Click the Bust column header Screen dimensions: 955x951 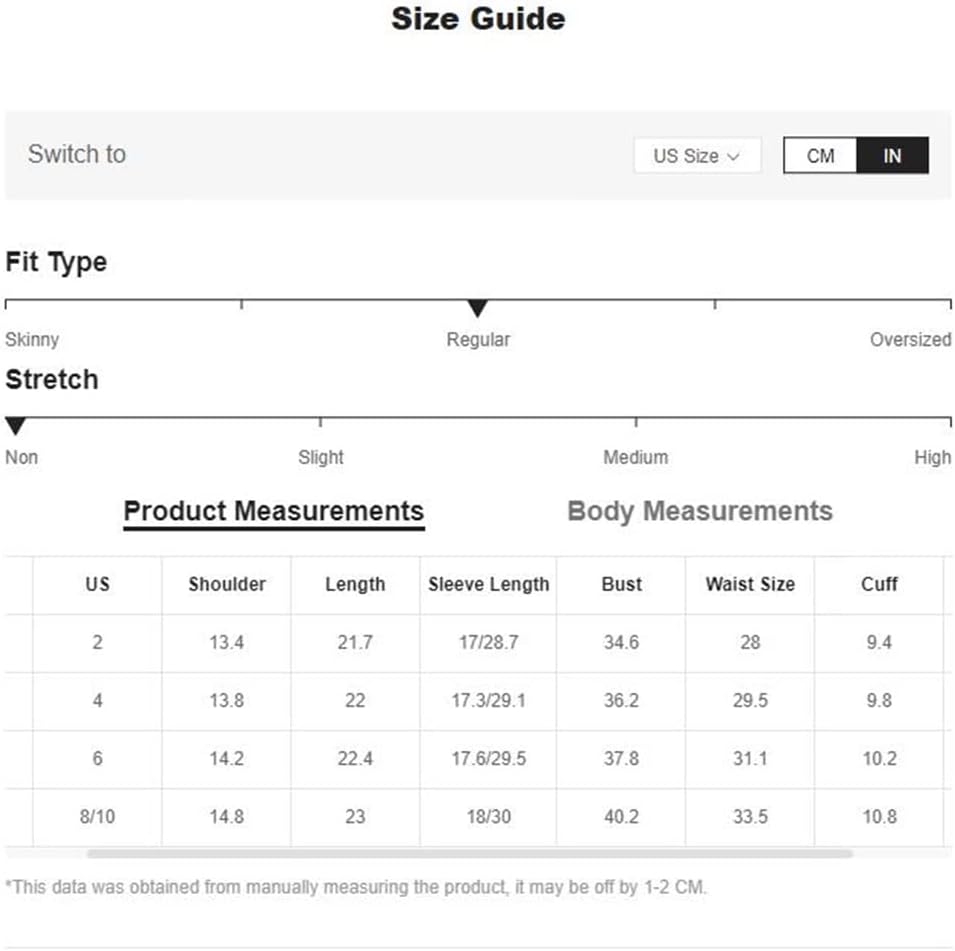click(x=621, y=585)
